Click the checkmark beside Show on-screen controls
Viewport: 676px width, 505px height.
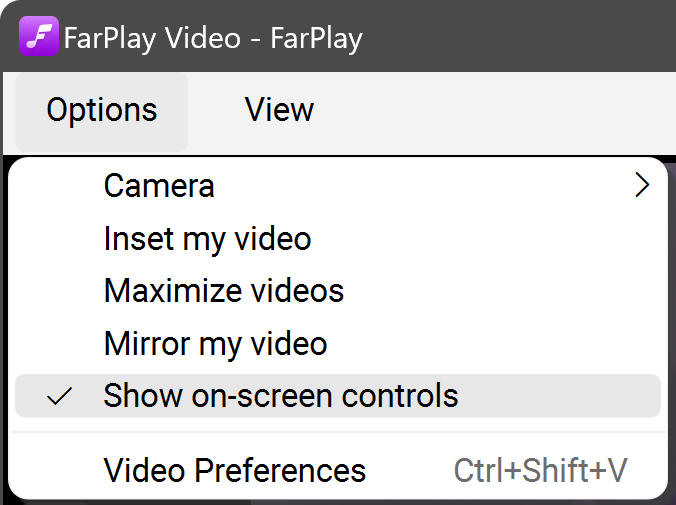60,396
